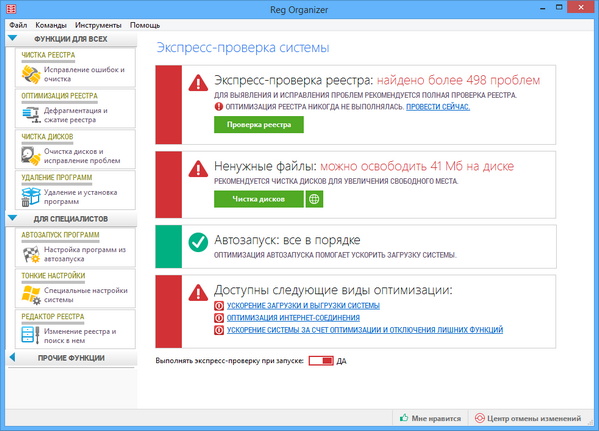599x431 pixels.
Task: Open the Удаление программ box icon
Action: (x=31, y=197)
